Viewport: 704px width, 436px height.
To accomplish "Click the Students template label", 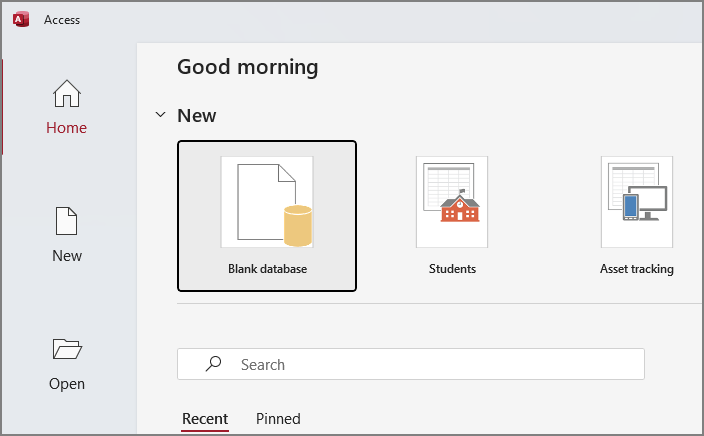I will pyautogui.click(x=452, y=269).
